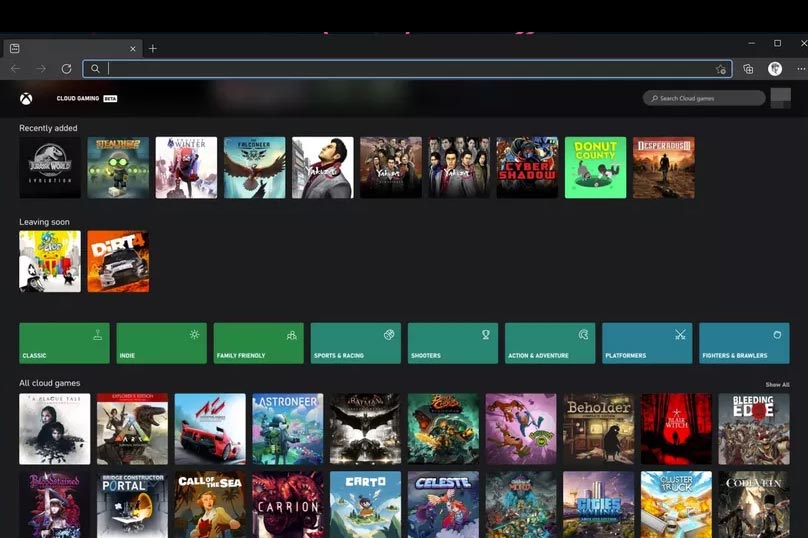808x538 pixels.
Task: Open browser settings and more menu
Action: tap(801, 69)
